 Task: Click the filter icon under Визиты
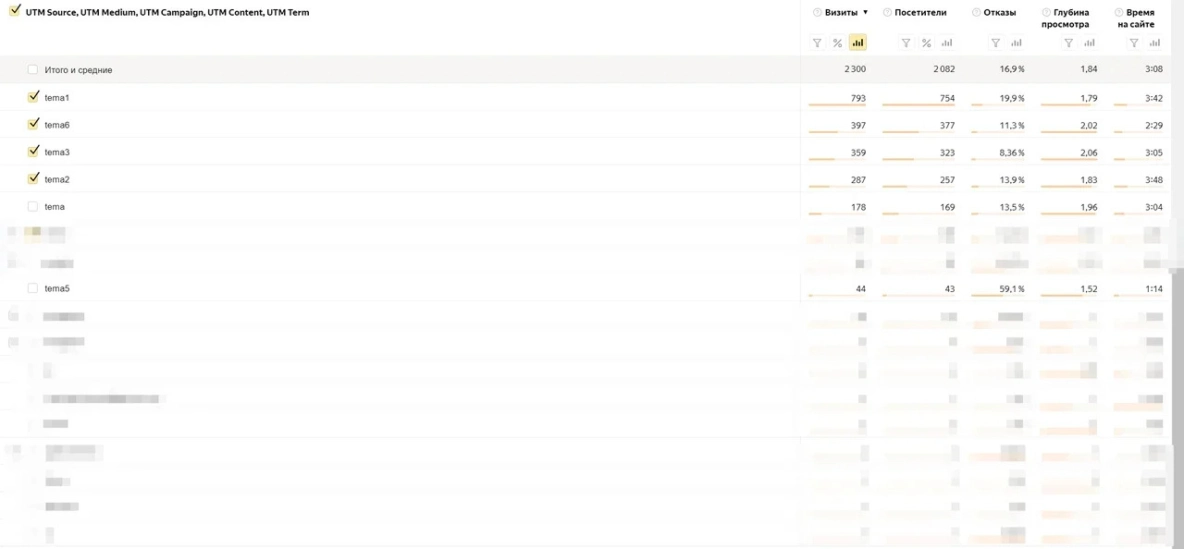pyautogui.click(x=817, y=43)
